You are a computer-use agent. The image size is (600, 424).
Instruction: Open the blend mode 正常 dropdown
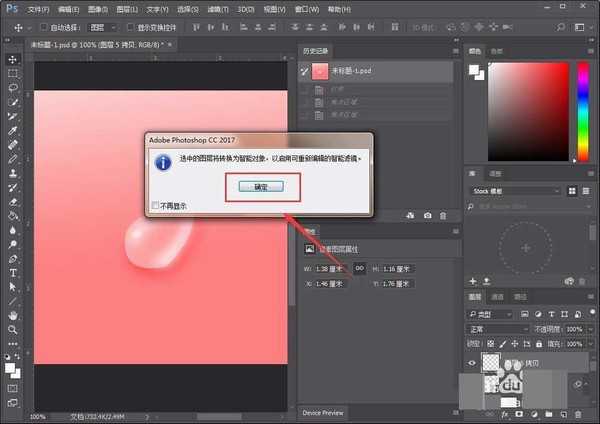[499, 328]
